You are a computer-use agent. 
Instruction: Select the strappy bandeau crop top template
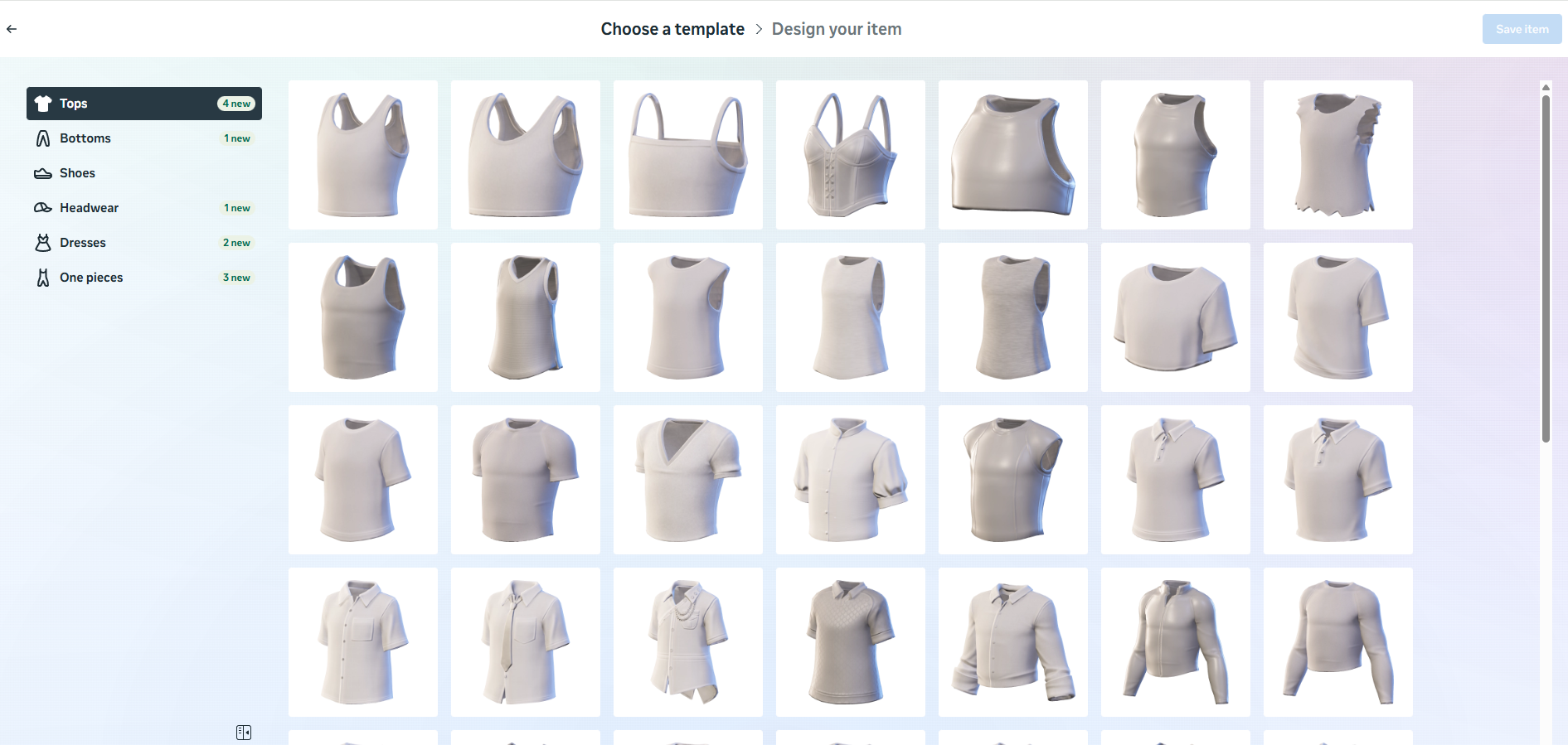click(687, 155)
